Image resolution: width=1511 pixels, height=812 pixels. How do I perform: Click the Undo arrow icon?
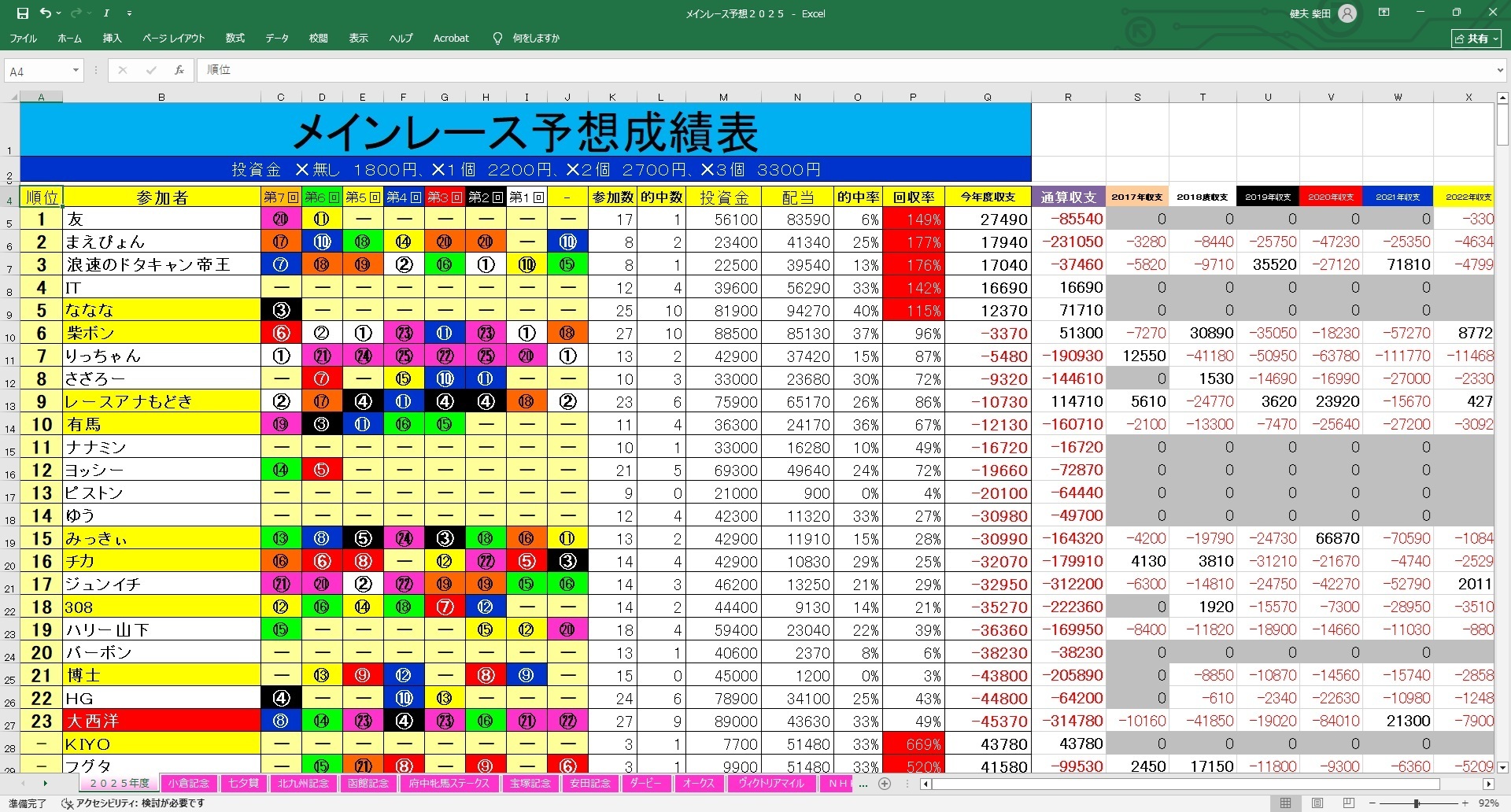pos(46,13)
